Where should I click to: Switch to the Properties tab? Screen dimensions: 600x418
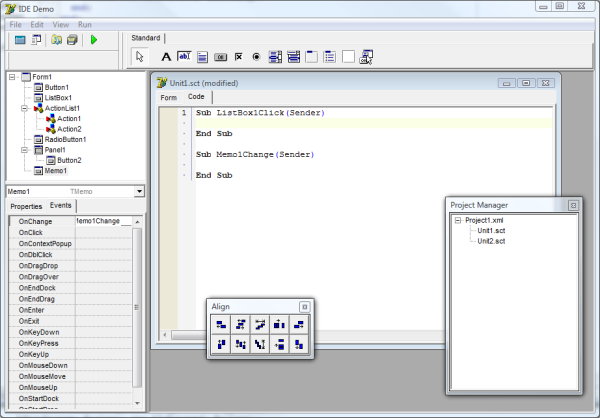26,206
